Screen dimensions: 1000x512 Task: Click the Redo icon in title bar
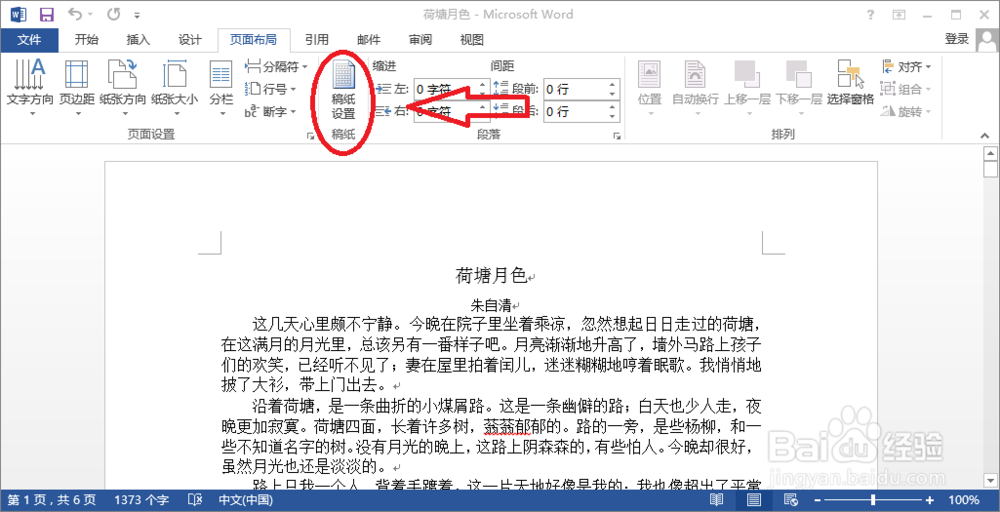114,14
